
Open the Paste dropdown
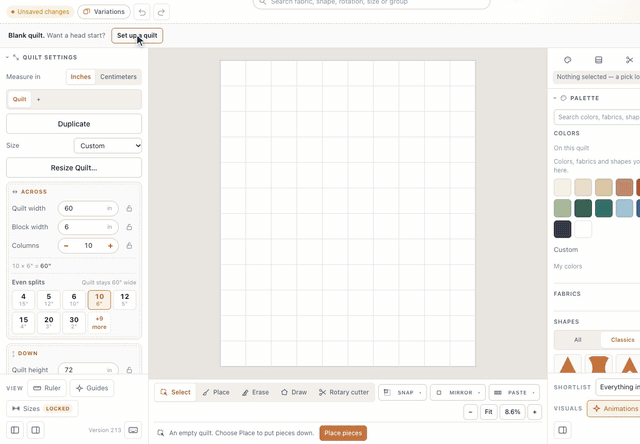coord(514,393)
